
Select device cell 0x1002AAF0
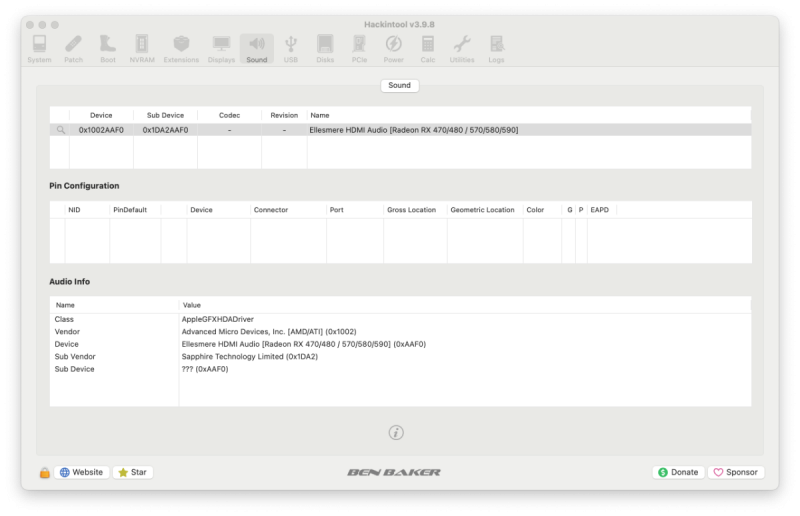[101, 130]
